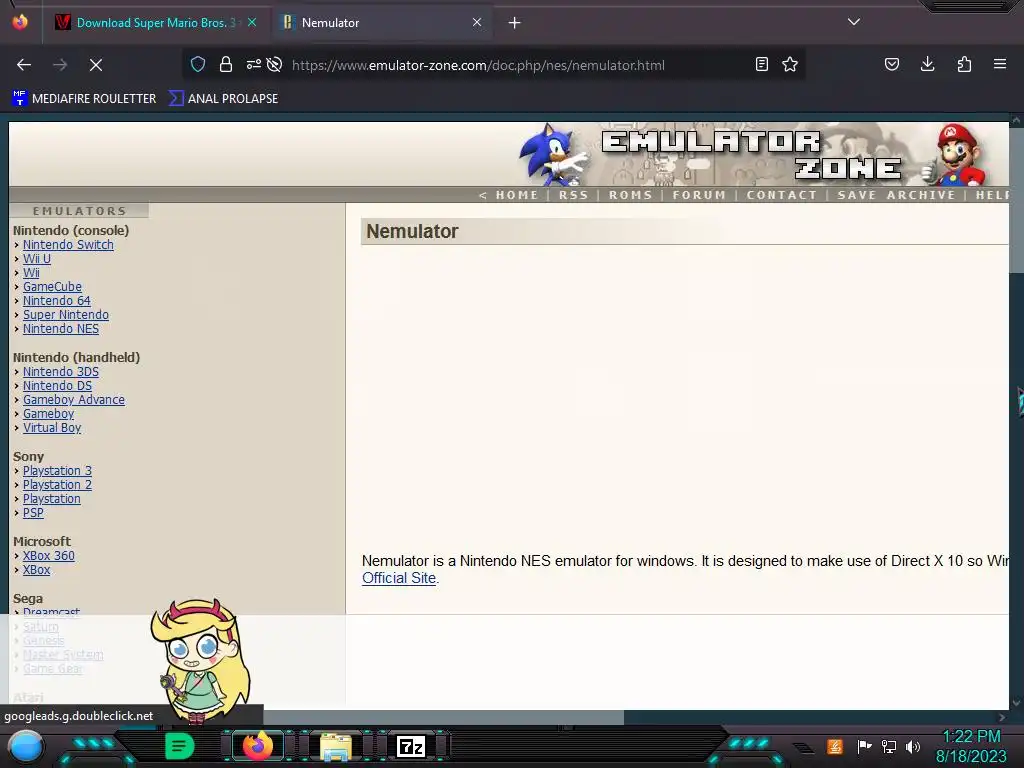The width and height of the screenshot is (1024, 768).
Task: Expand the list all tabs chevron
Action: tap(854, 22)
